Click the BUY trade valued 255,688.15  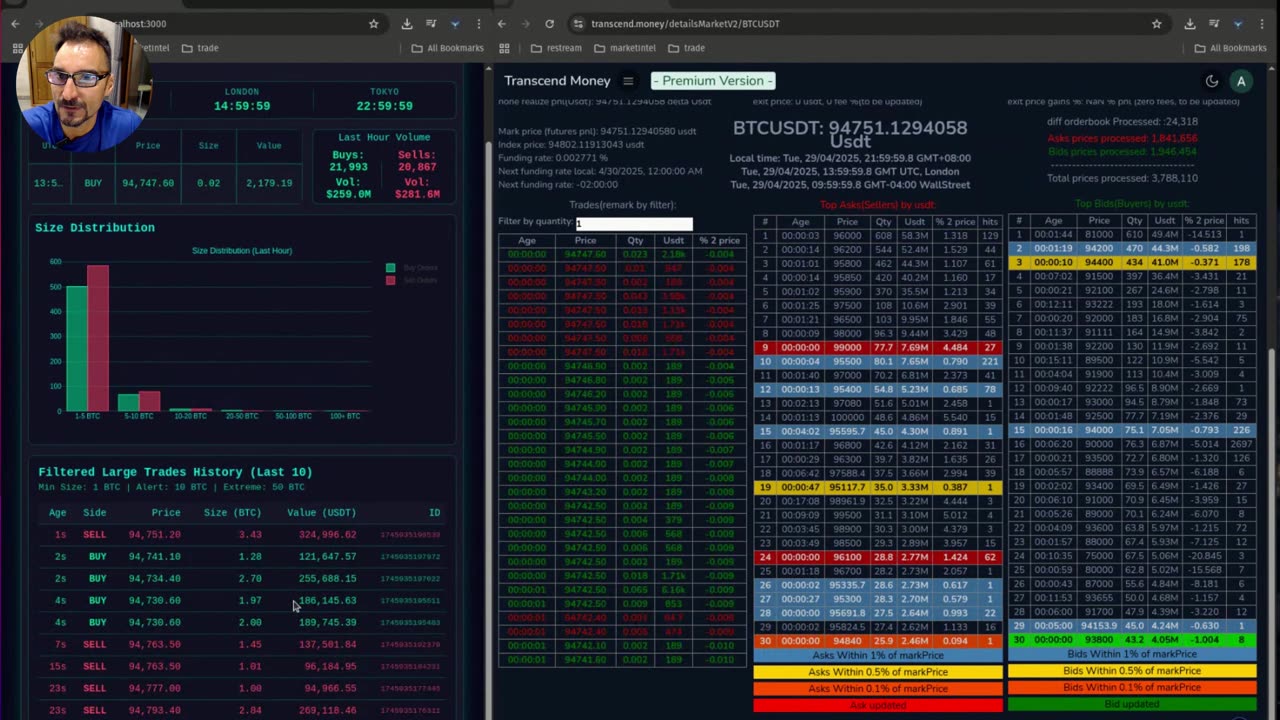tap(240, 579)
